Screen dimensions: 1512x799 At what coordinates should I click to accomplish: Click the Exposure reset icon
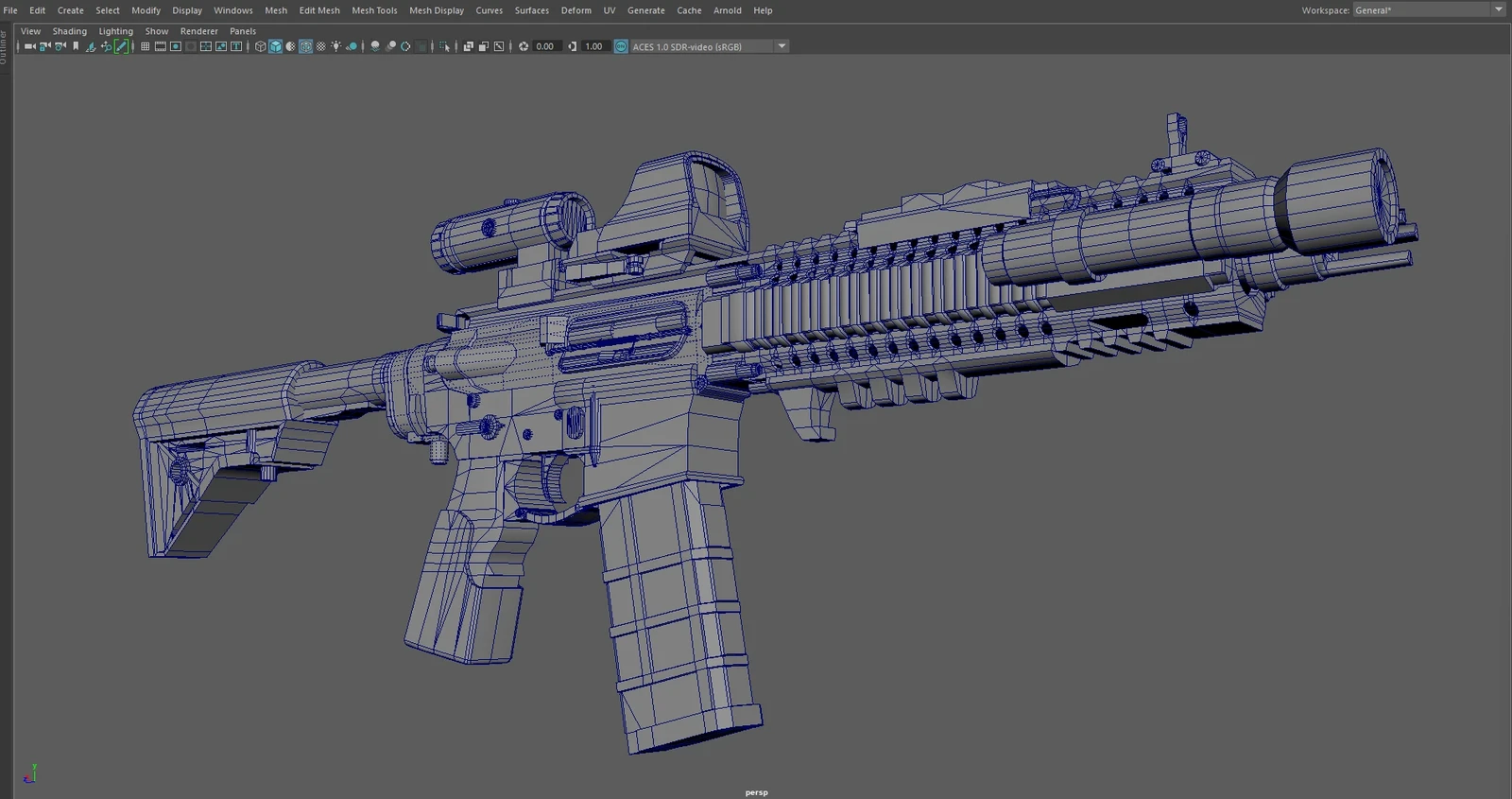click(524, 46)
